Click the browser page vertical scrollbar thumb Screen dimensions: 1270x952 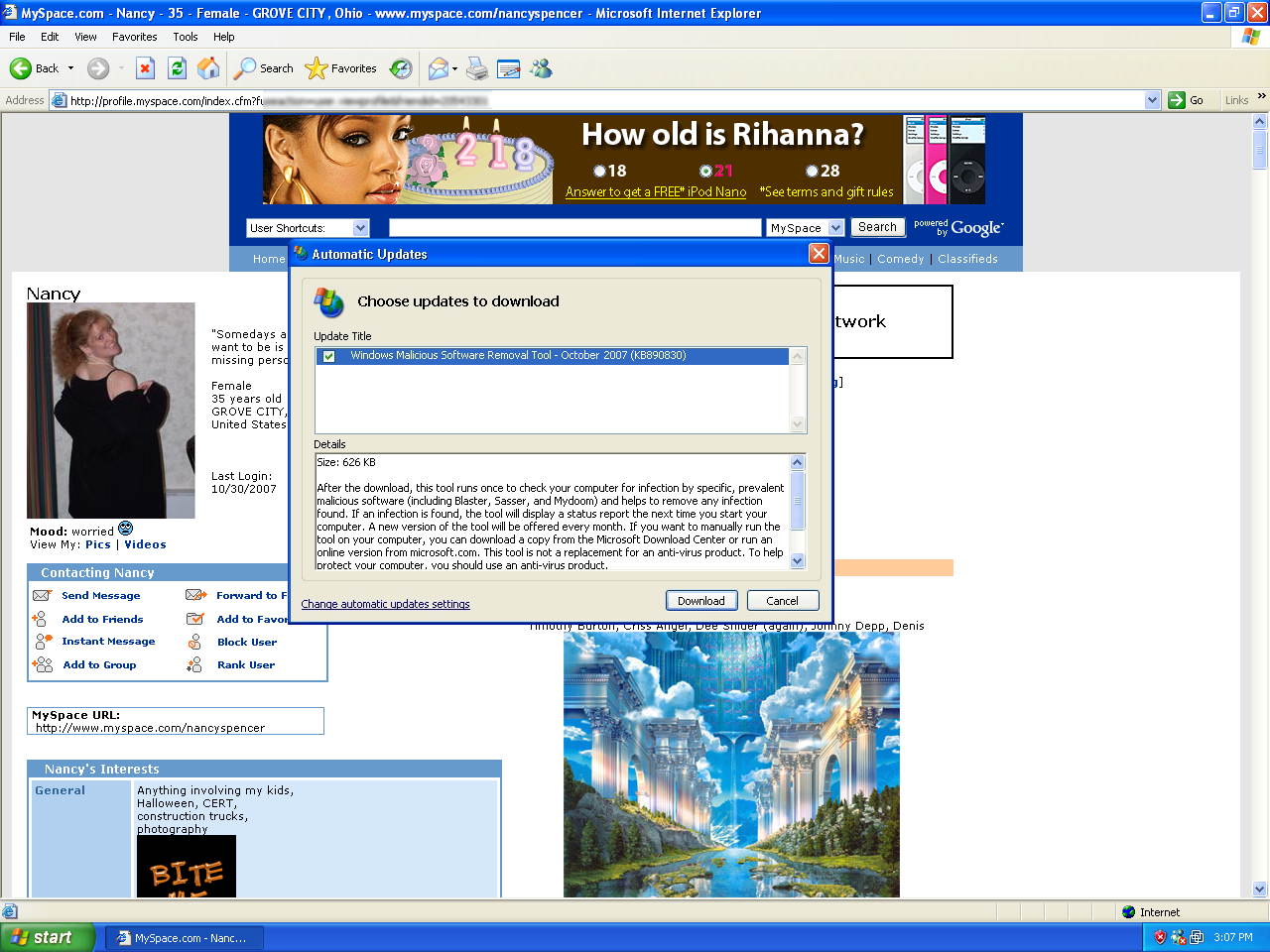coord(1260,150)
